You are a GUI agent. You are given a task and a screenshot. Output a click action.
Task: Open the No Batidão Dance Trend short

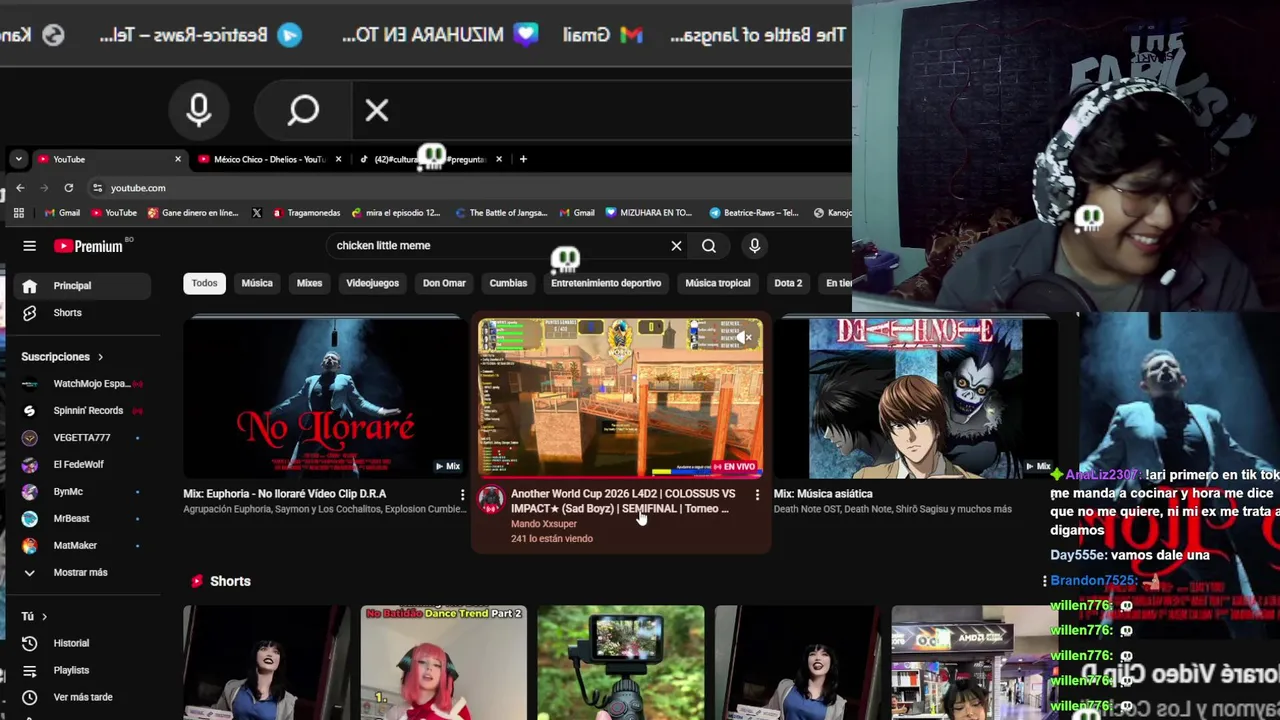443,662
